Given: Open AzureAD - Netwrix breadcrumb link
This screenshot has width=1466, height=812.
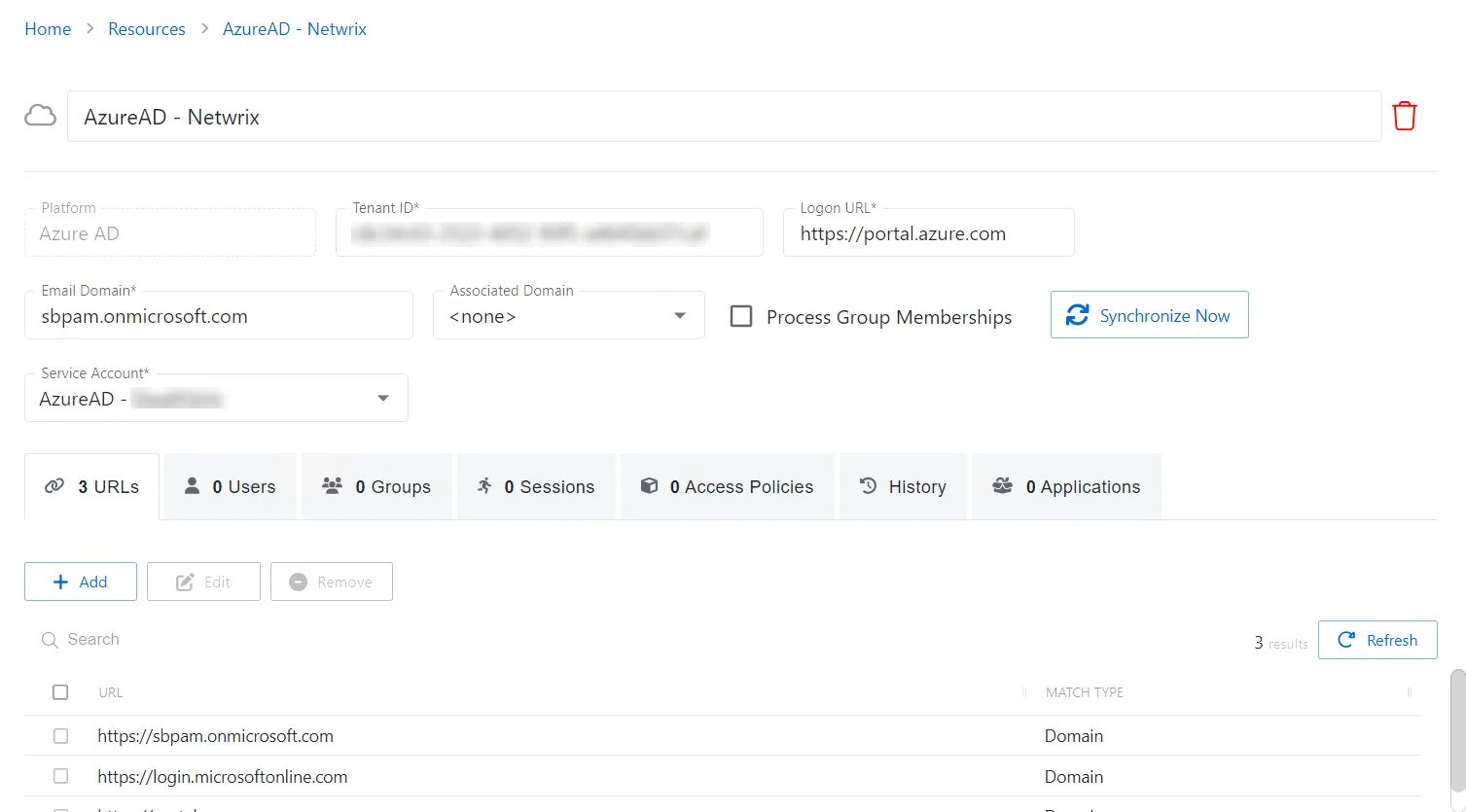Looking at the screenshot, I should tap(295, 29).
